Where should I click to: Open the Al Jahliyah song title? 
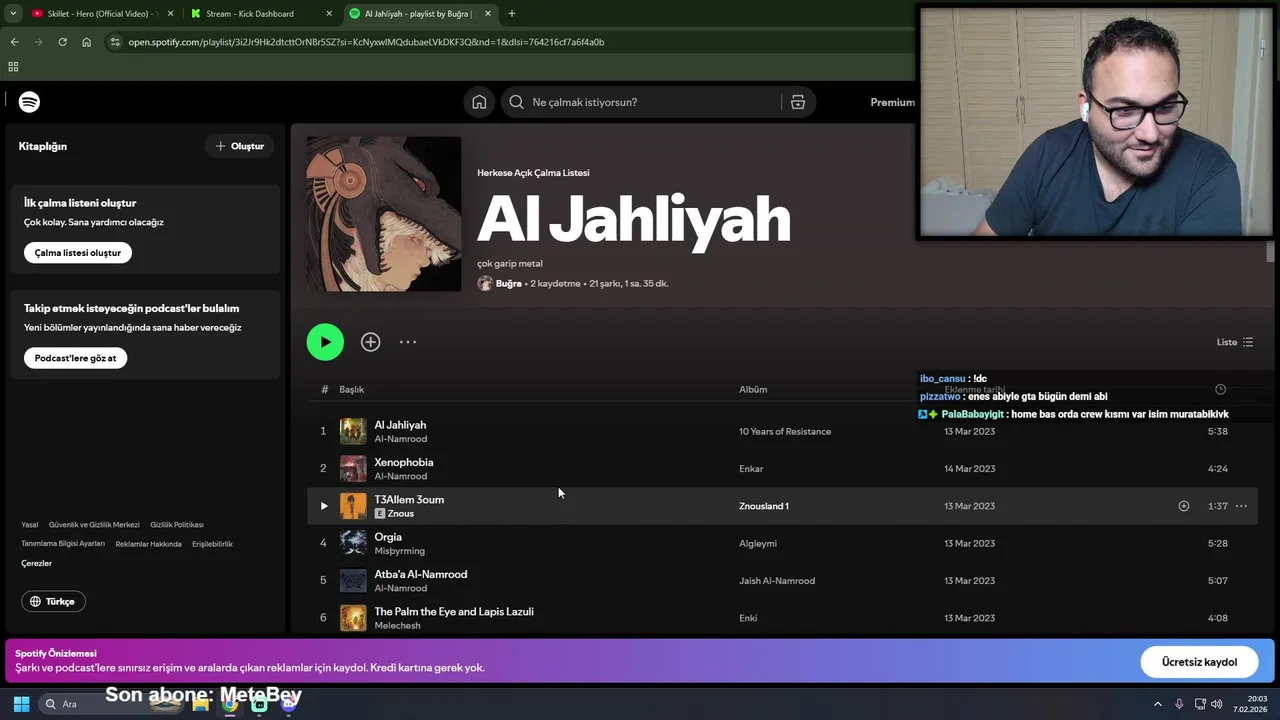(400, 425)
